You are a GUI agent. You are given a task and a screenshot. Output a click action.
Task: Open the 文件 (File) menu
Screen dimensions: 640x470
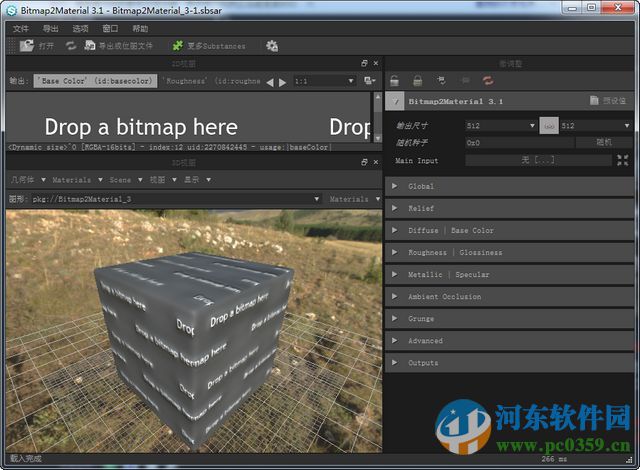(20, 29)
